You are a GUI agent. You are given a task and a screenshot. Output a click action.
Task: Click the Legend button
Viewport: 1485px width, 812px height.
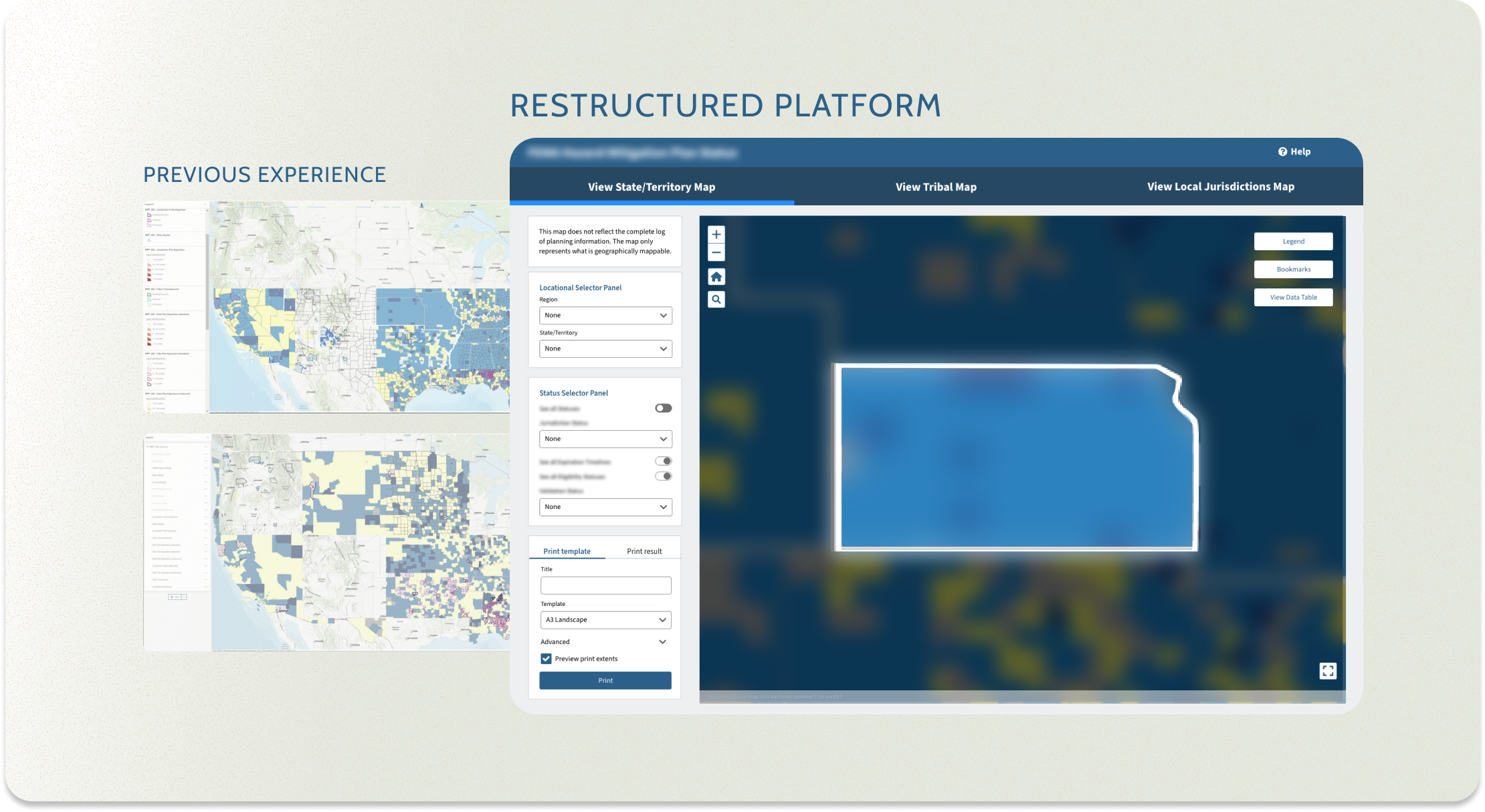tap(1293, 241)
